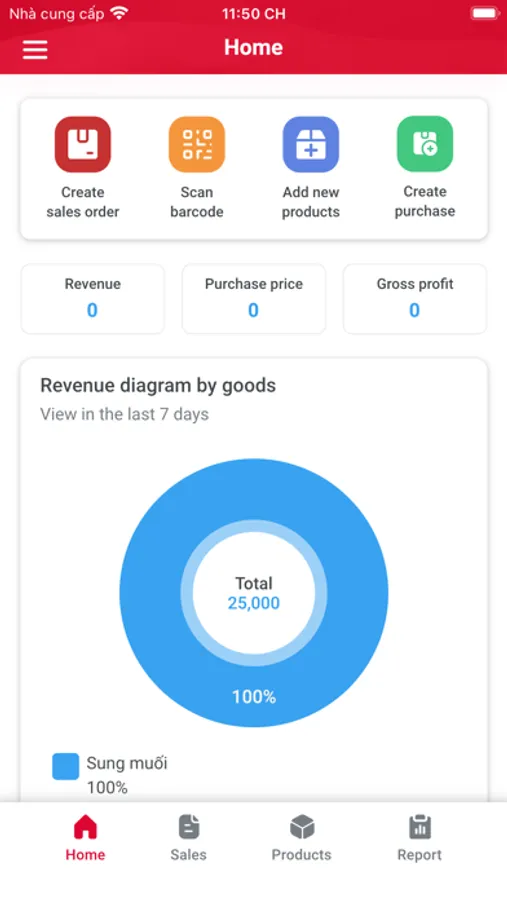
Task: Tap the Create sales order icon
Action: point(83,144)
